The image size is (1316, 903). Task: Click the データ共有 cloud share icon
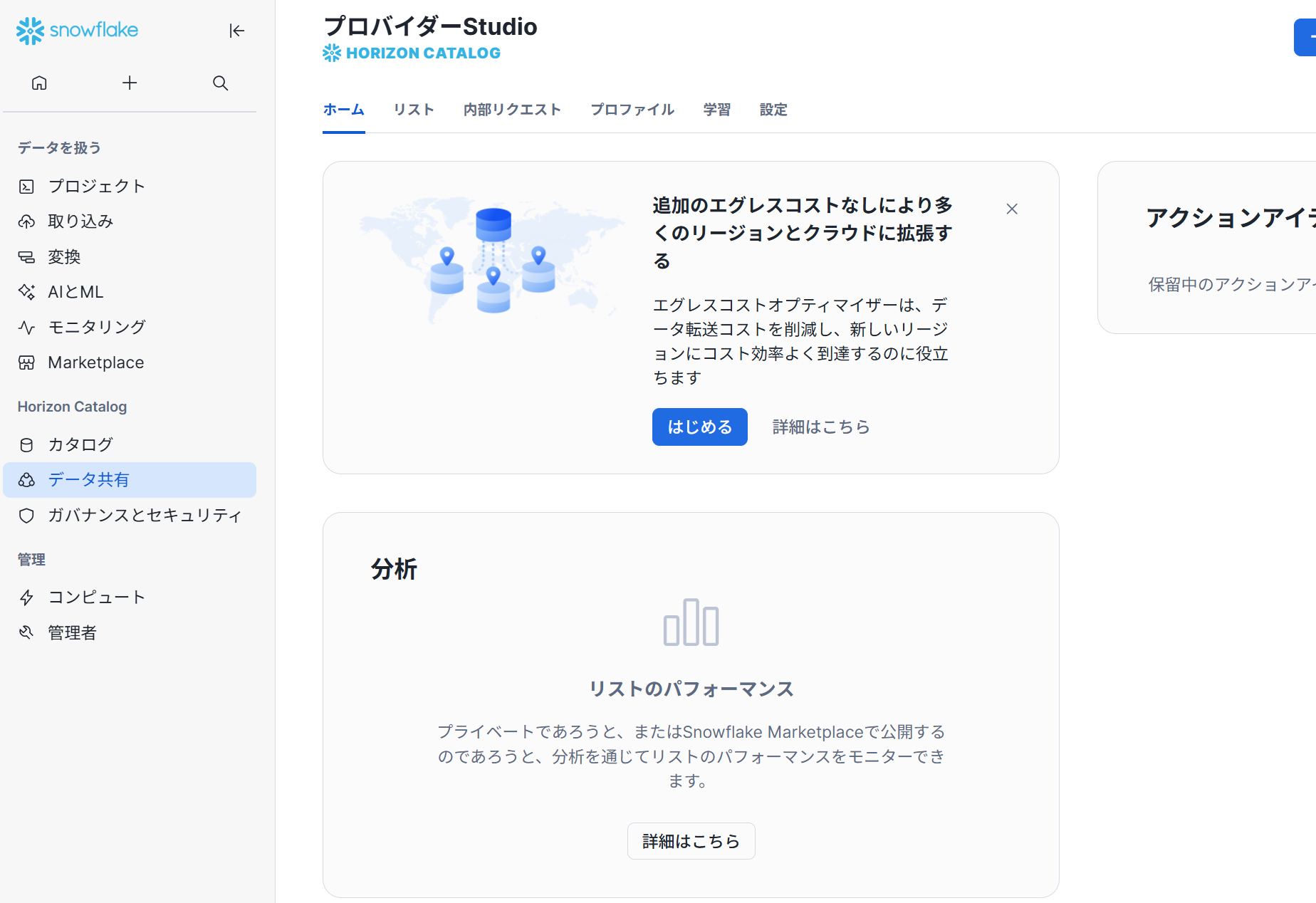26,480
